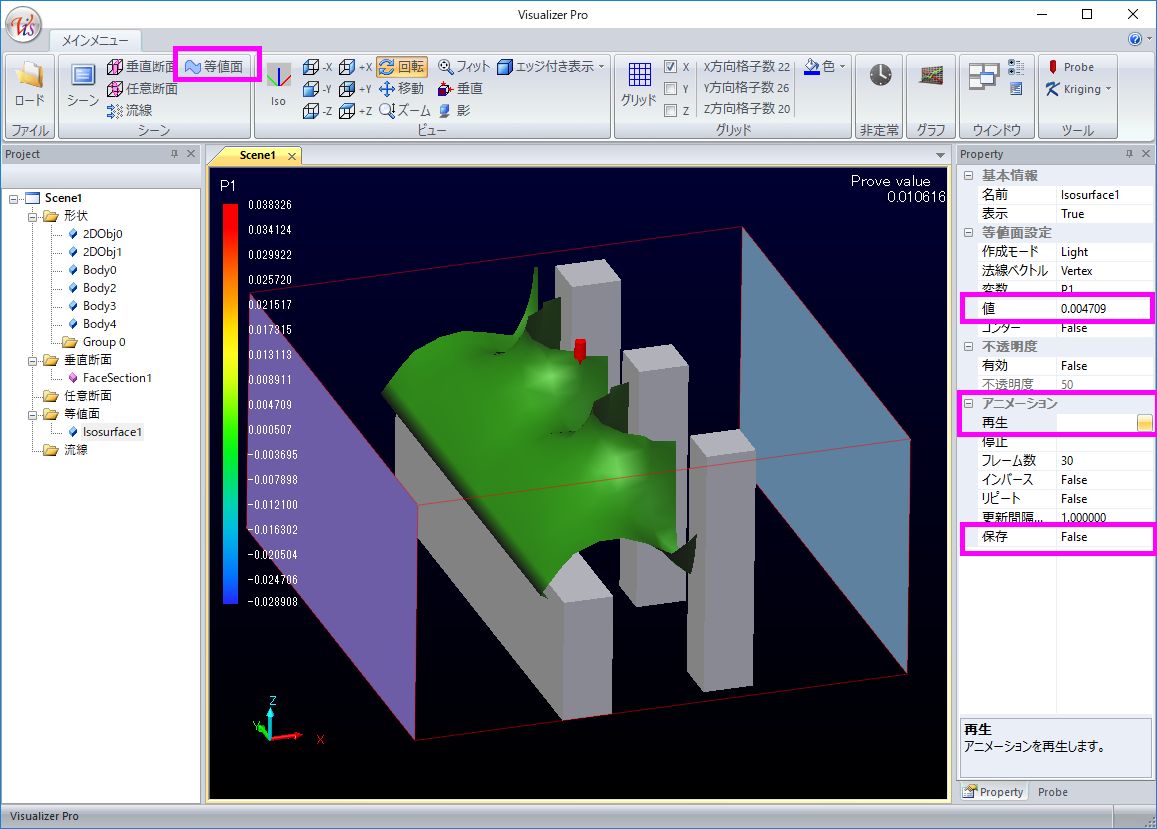Switch to the Iso view
1157x829 pixels.
pos(278,84)
